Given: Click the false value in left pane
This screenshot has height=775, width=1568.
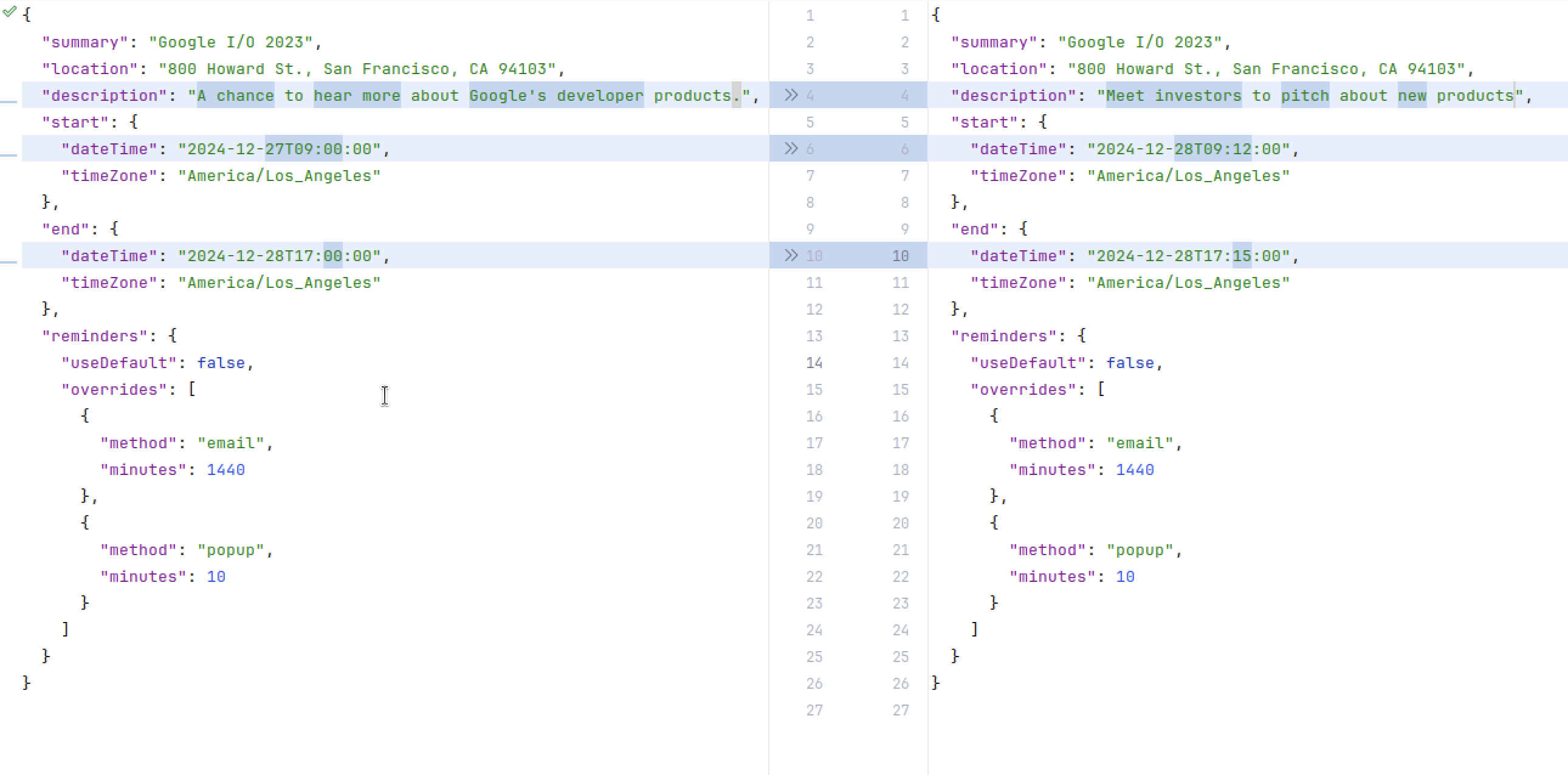Looking at the screenshot, I should coord(221,363).
